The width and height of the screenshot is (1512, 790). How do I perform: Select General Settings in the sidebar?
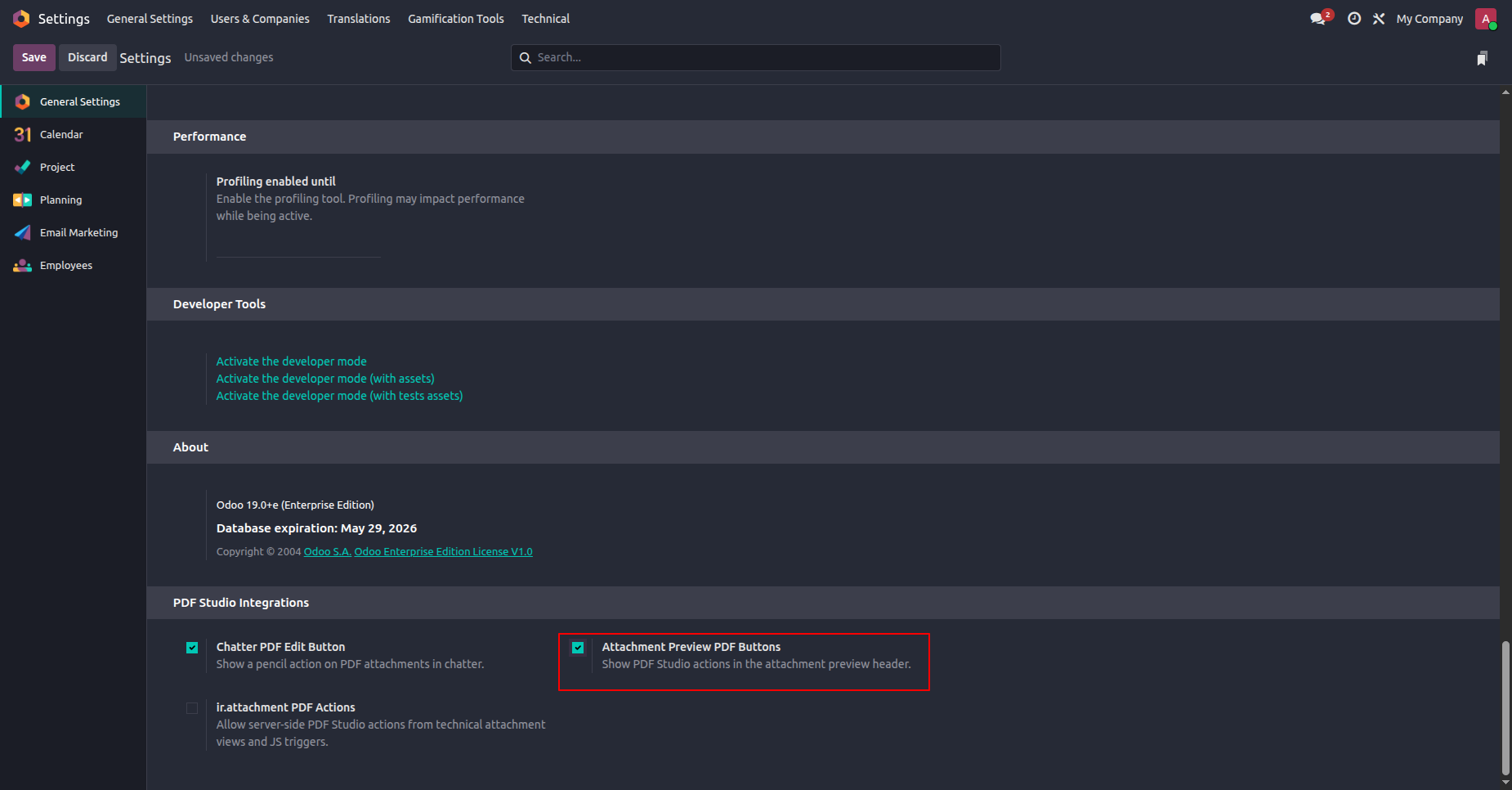[74, 101]
